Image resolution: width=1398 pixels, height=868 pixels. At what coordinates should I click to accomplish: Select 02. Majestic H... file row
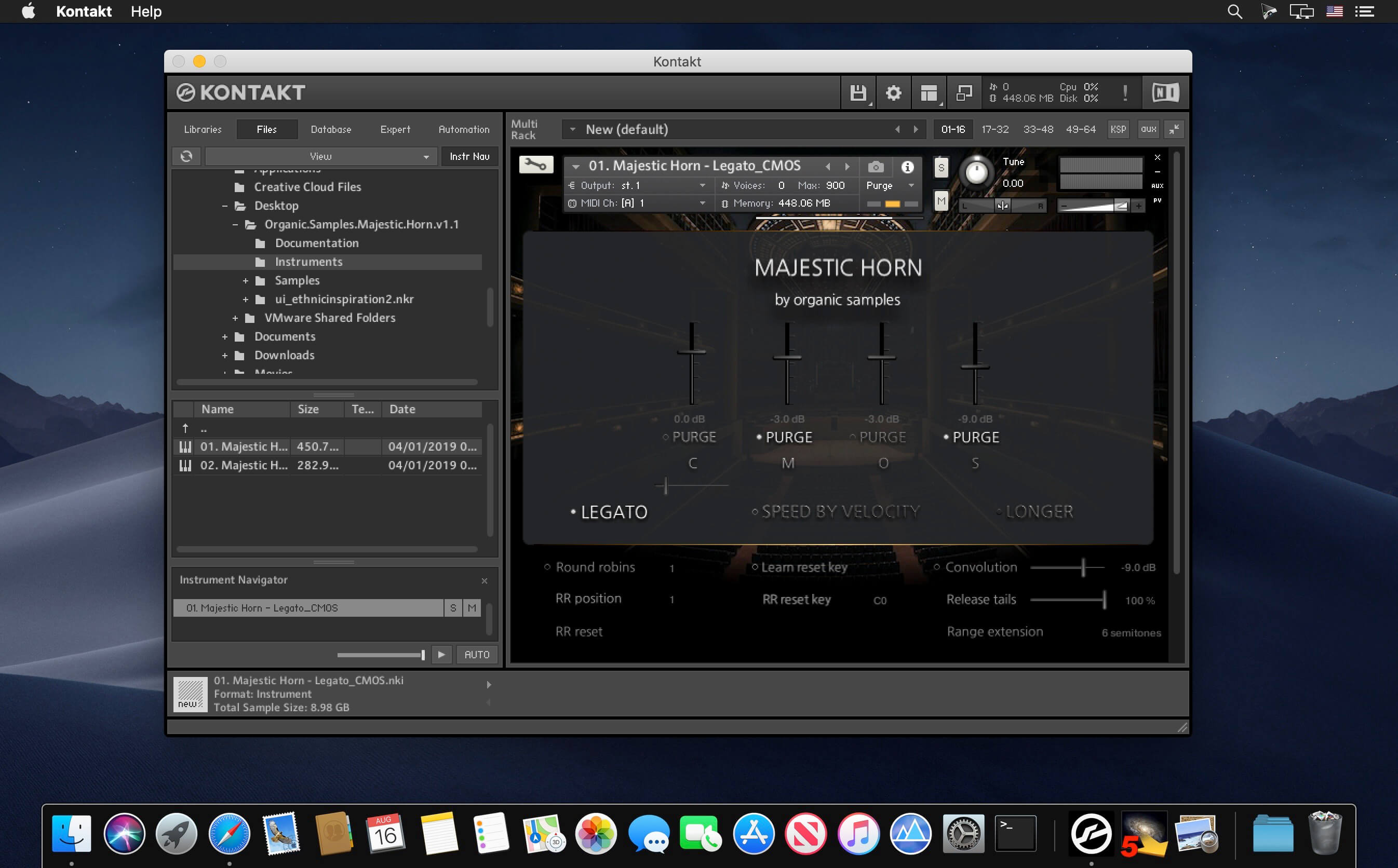327,465
